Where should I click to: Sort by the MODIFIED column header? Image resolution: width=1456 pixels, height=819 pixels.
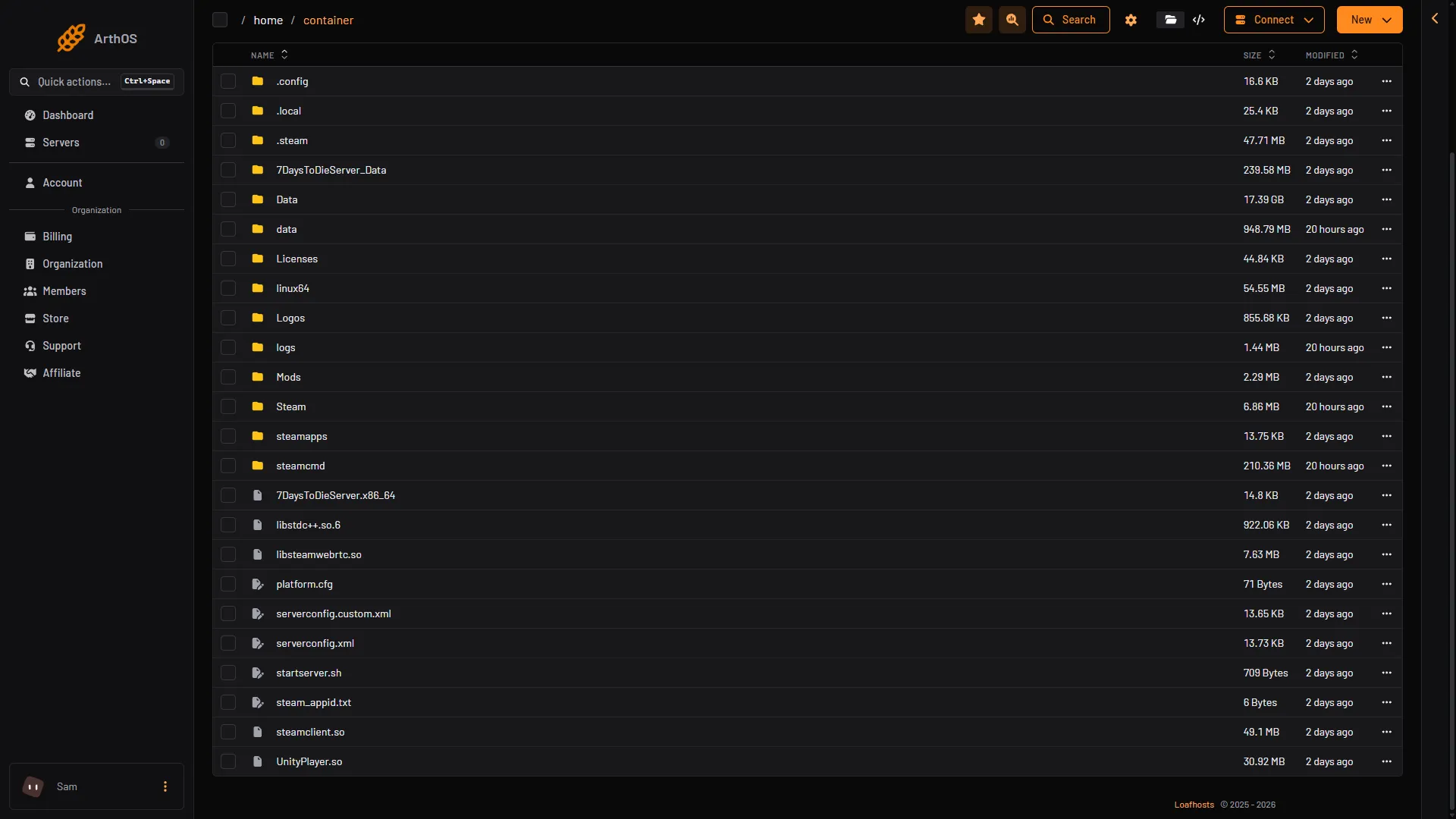[x=1332, y=55]
